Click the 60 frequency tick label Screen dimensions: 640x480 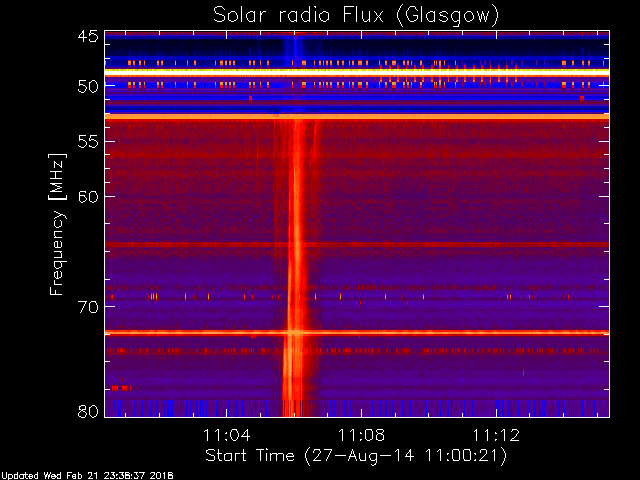click(88, 197)
